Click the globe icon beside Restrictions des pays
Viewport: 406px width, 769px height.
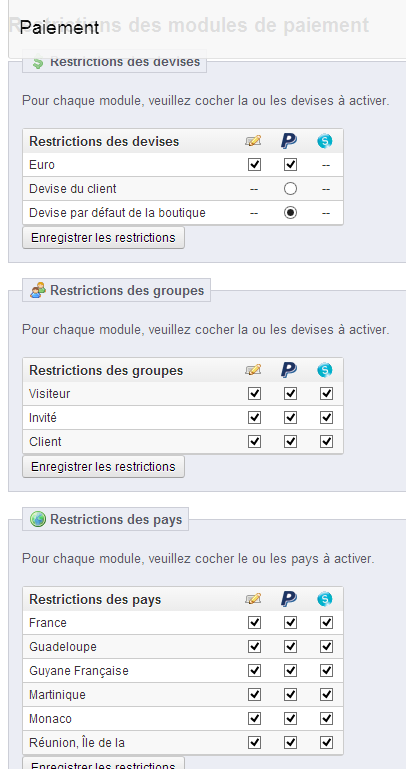[x=38, y=519]
